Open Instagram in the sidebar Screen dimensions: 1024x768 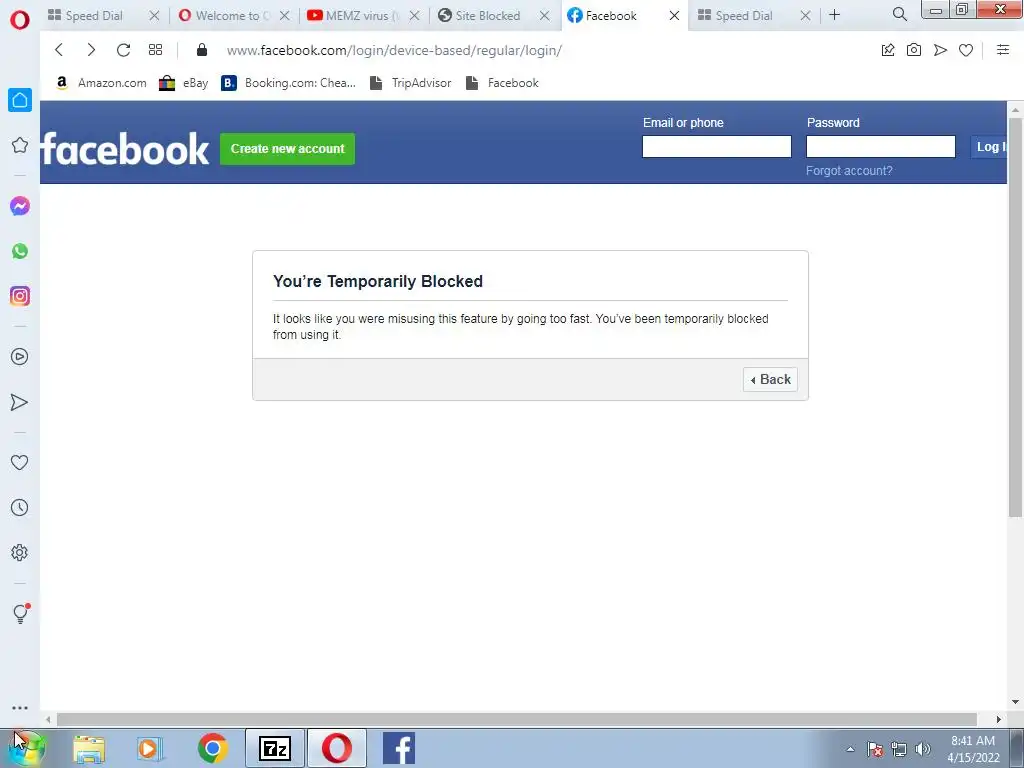(20, 296)
